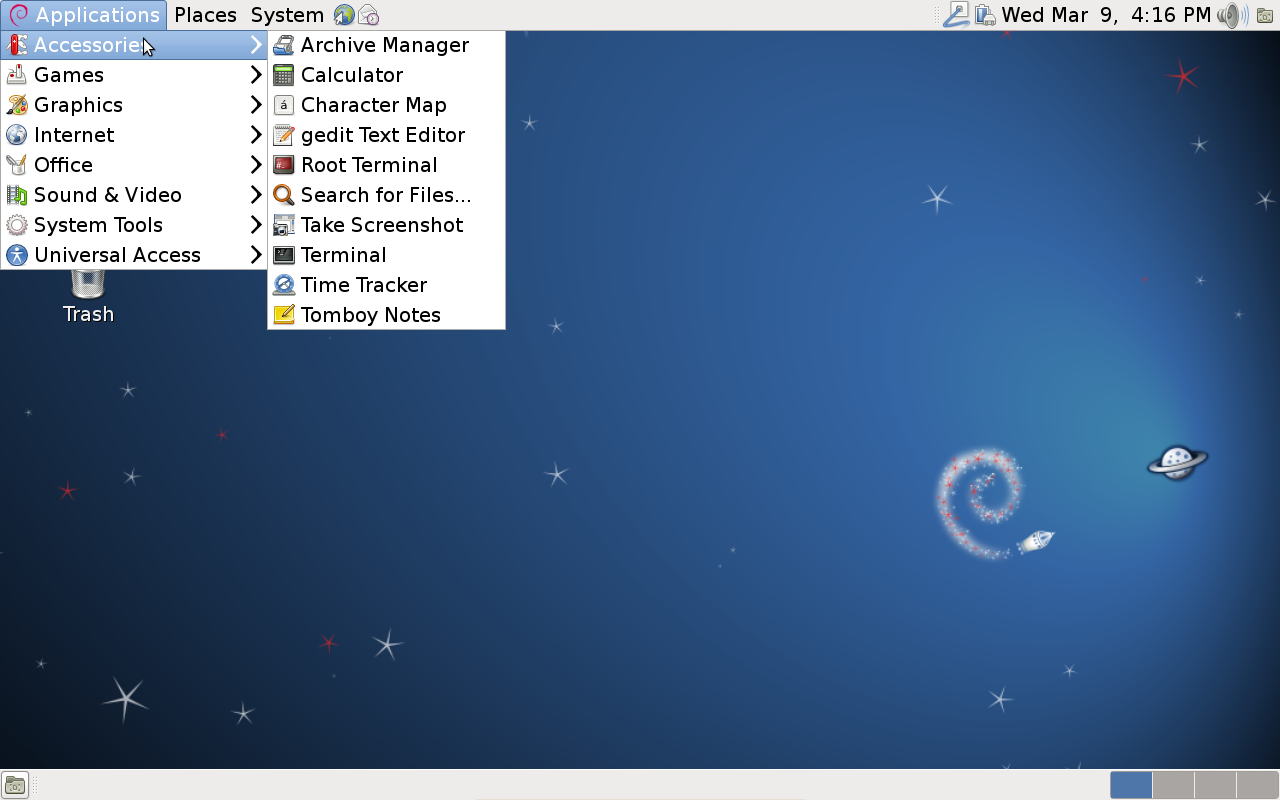This screenshot has width=1280, height=800.
Task: Open the Places menu
Action: point(205,15)
